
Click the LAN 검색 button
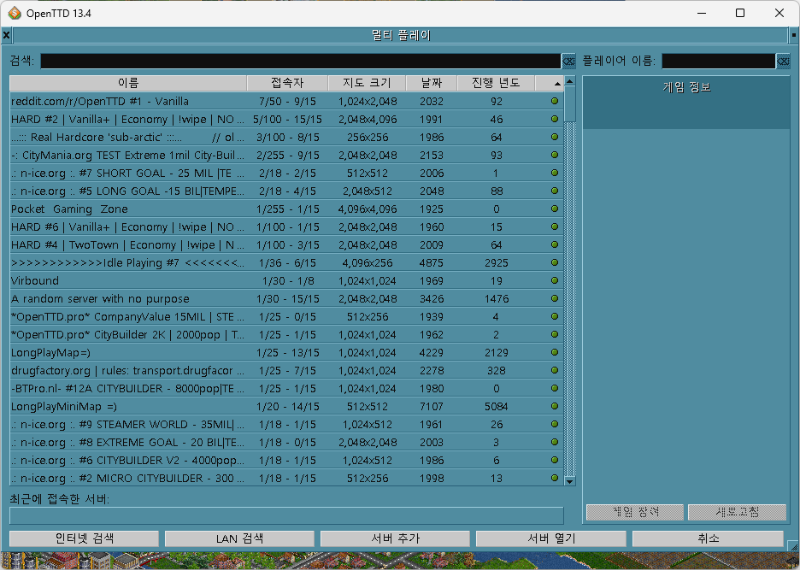239,539
